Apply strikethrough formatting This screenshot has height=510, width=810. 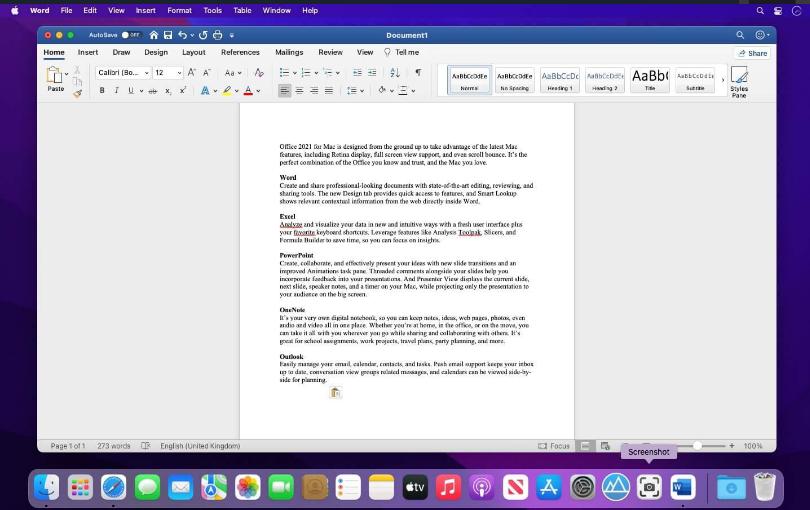tap(152, 91)
